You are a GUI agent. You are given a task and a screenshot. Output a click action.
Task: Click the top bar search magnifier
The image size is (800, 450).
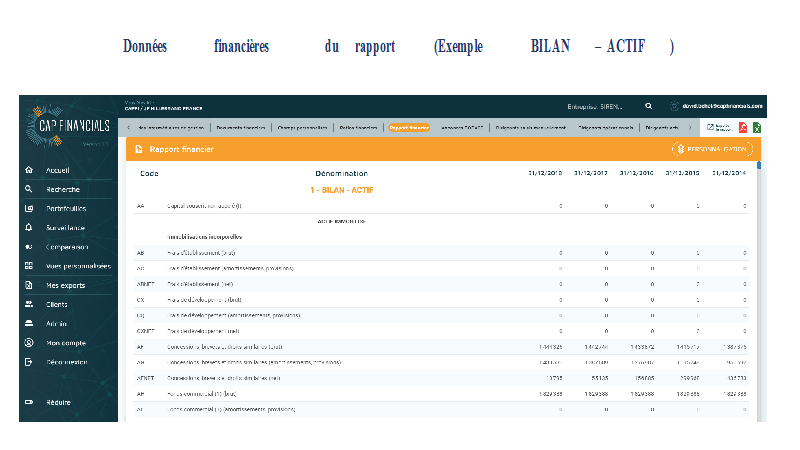(x=649, y=105)
